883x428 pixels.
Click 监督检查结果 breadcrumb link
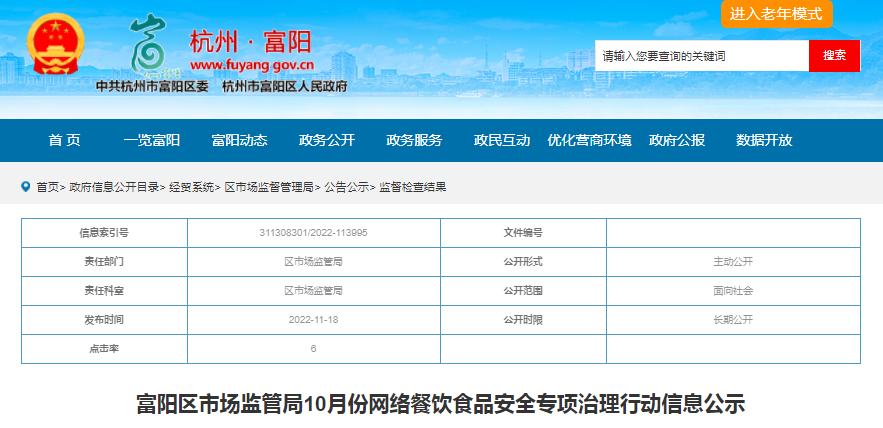[412, 187]
